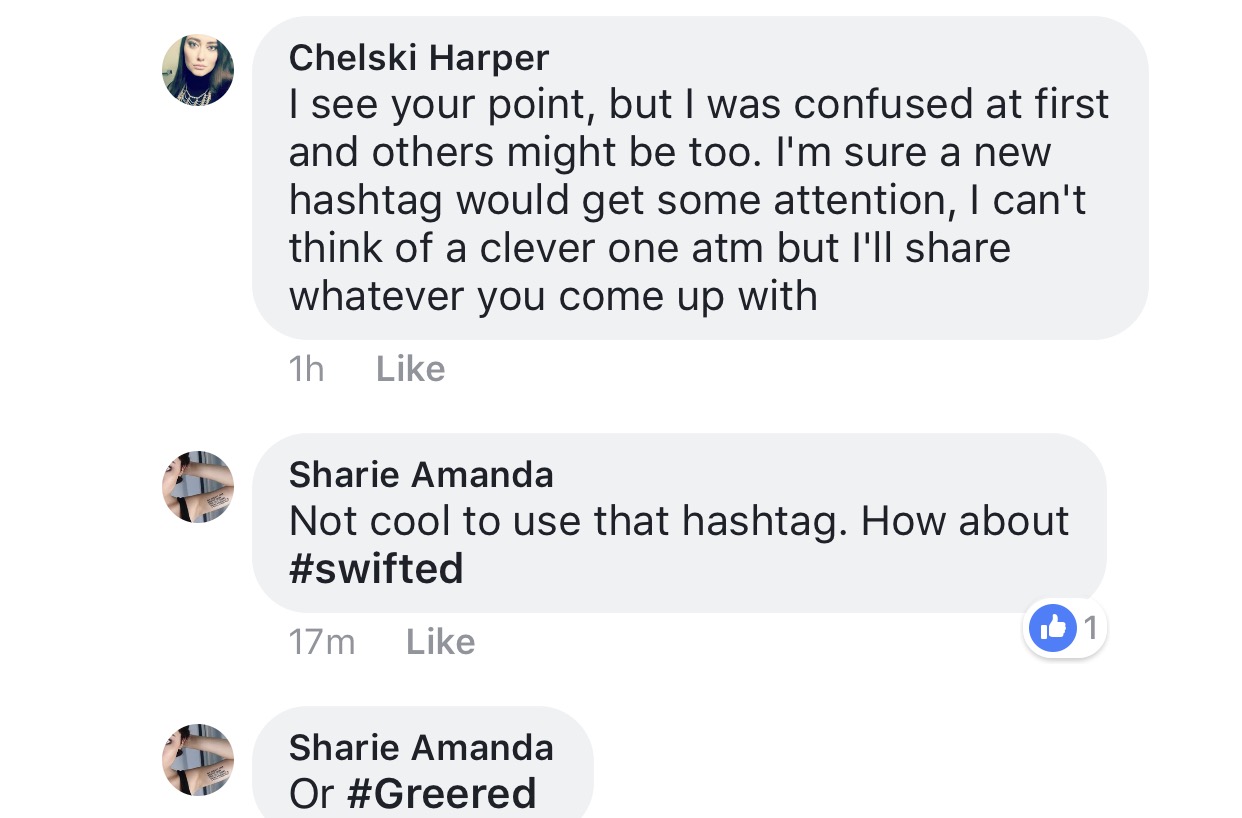Like the comment posted 17m ago
1242x818 pixels.
tap(440, 641)
